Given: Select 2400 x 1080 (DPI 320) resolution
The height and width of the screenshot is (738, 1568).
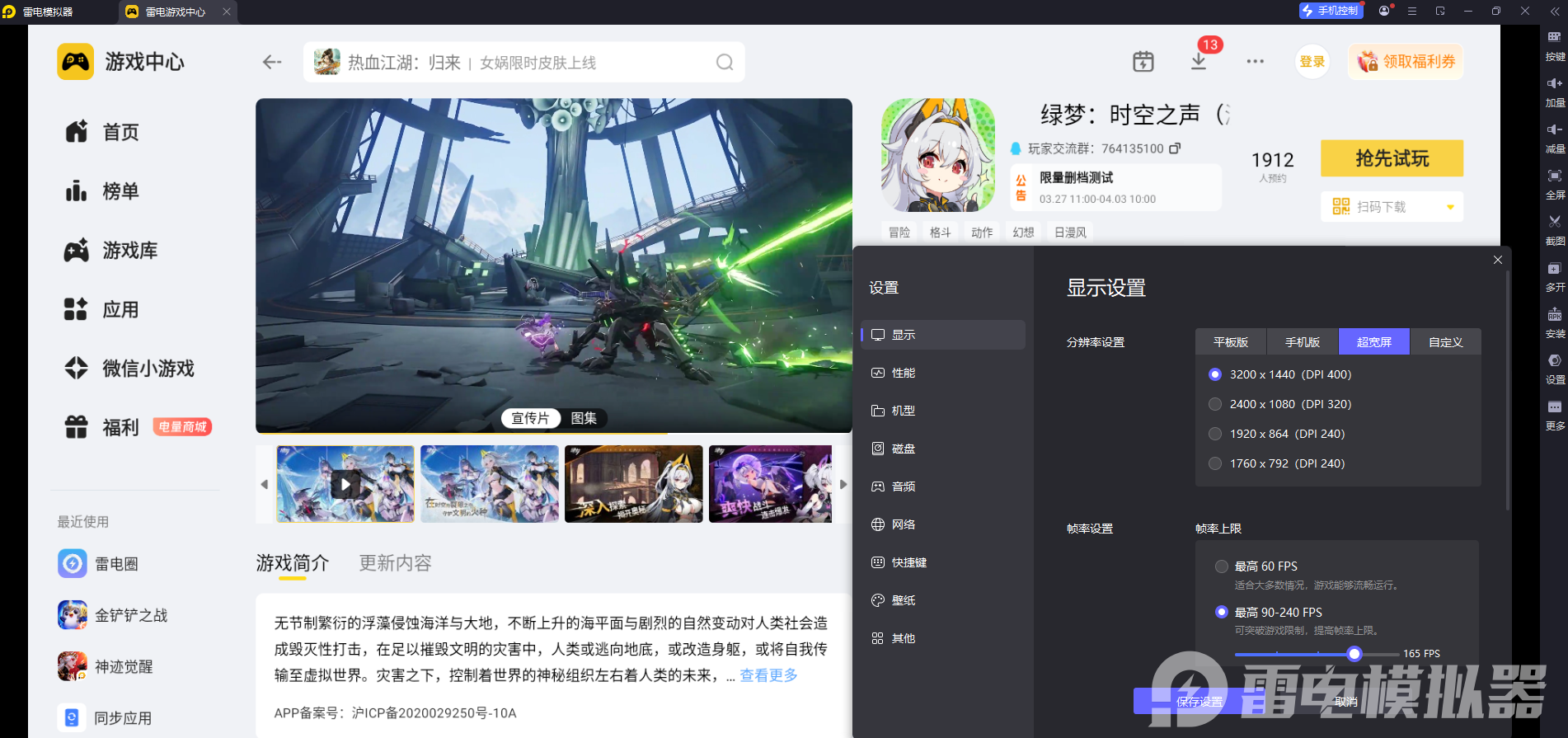Looking at the screenshot, I should (1215, 404).
